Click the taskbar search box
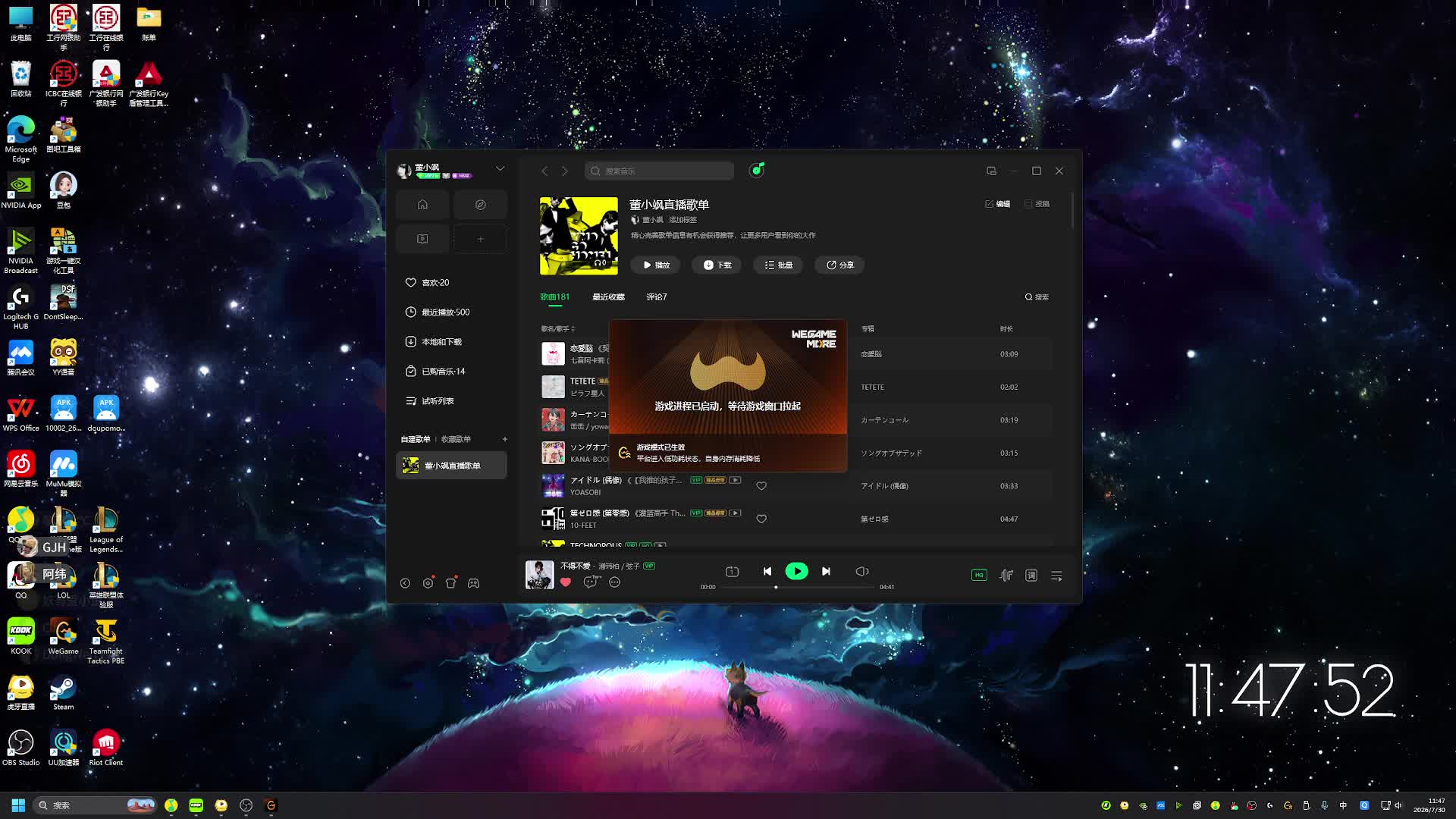 coord(95,805)
